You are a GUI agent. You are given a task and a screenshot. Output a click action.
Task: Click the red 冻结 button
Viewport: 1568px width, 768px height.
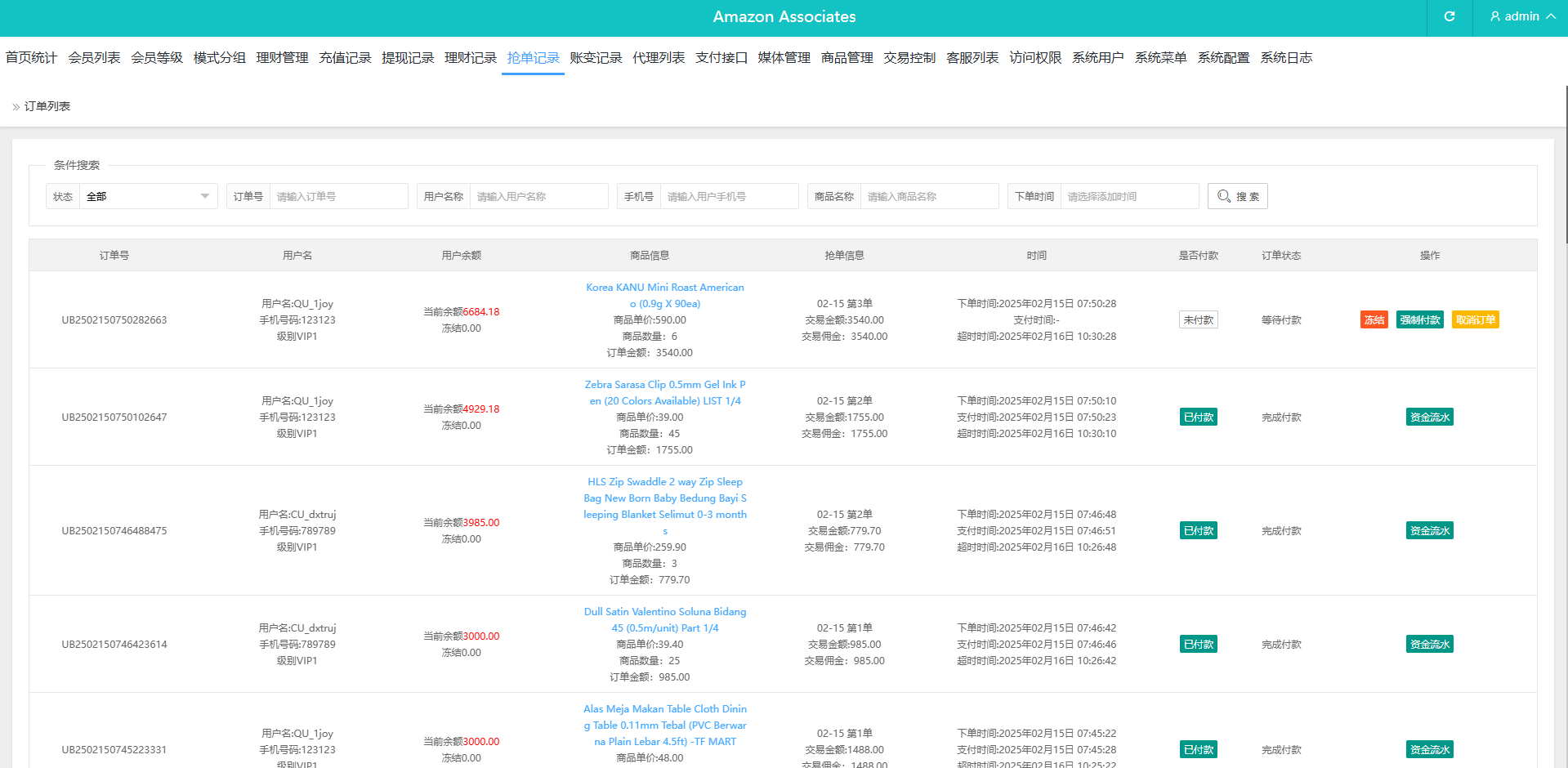[1374, 320]
